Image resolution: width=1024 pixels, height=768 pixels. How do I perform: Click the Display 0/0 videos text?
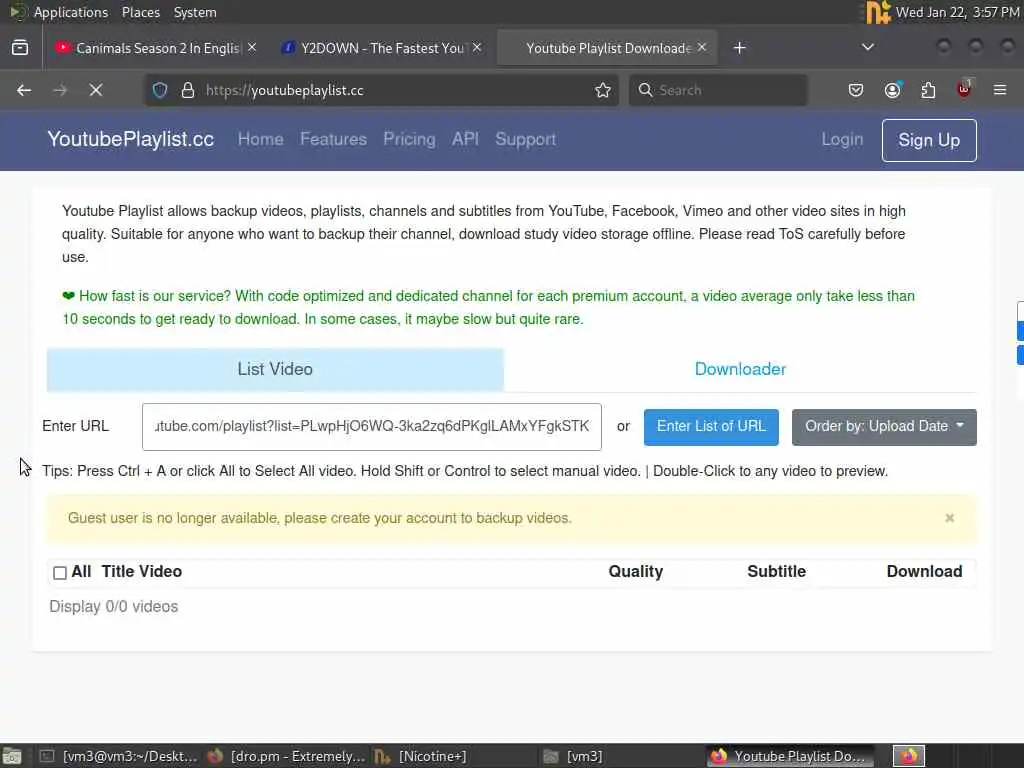[x=114, y=607]
